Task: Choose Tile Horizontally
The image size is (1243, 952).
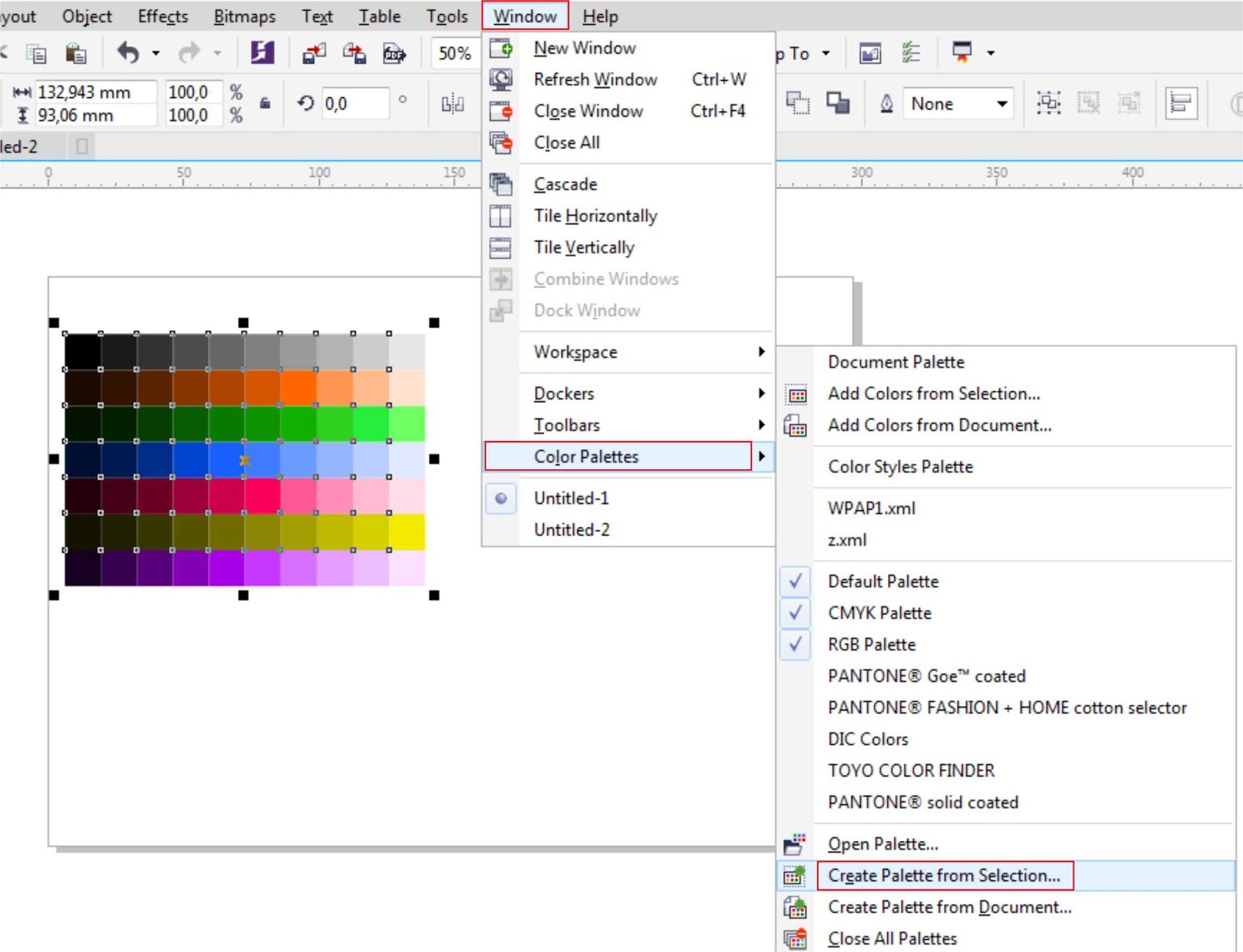Action: click(x=595, y=216)
